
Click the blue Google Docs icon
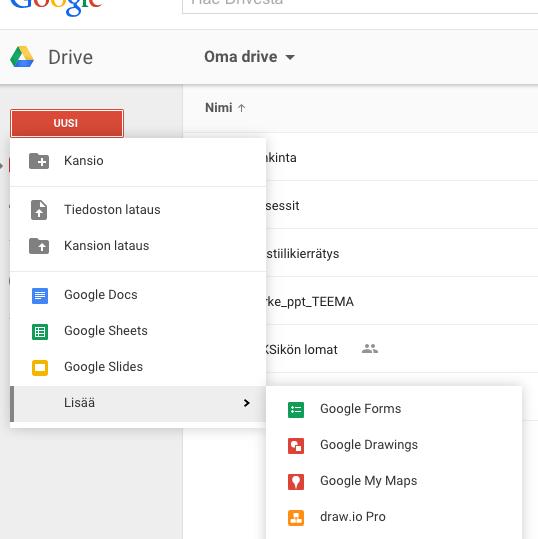(x=40, y=296)
